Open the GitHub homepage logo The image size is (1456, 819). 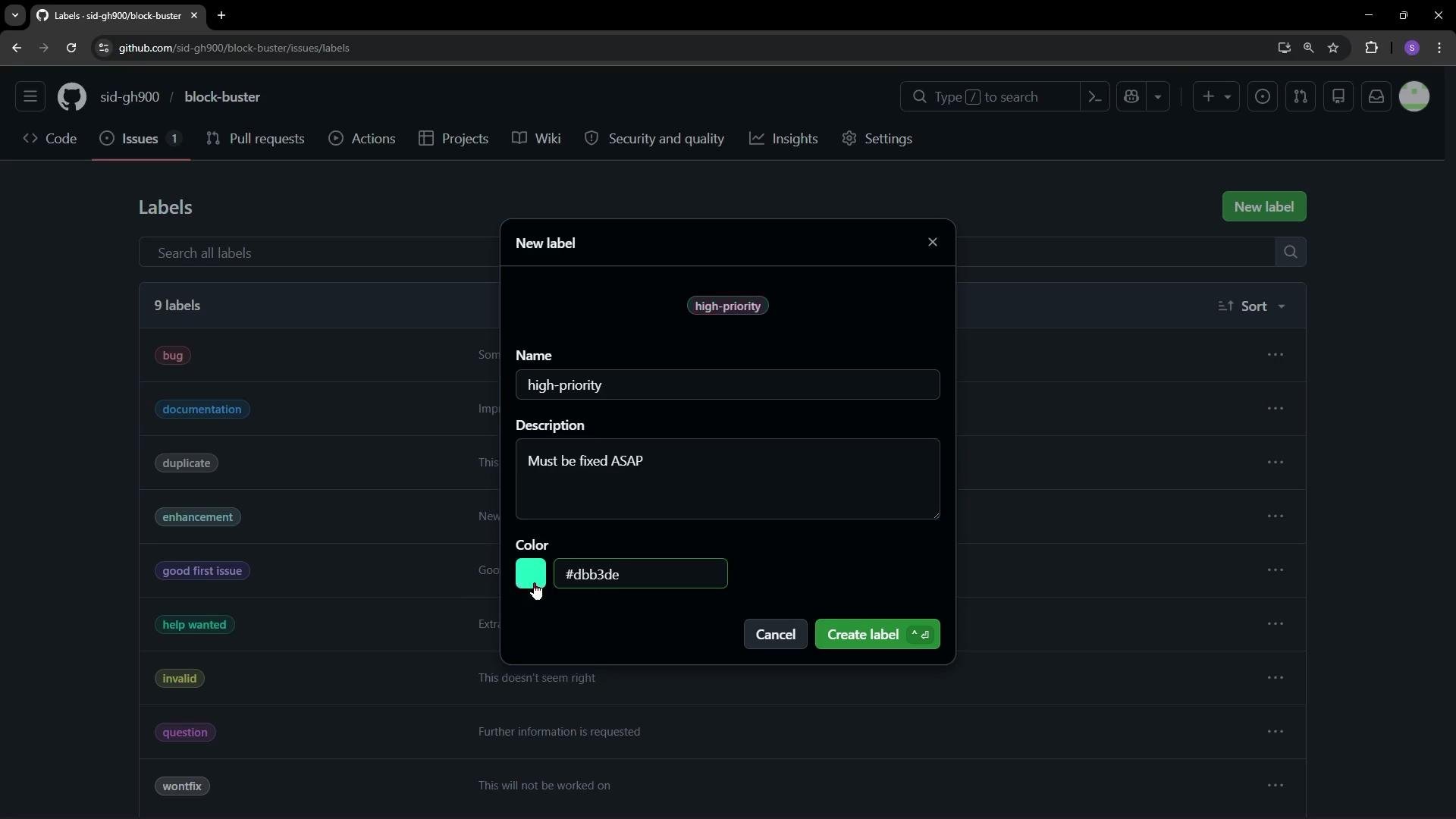[x=72, y=97]
